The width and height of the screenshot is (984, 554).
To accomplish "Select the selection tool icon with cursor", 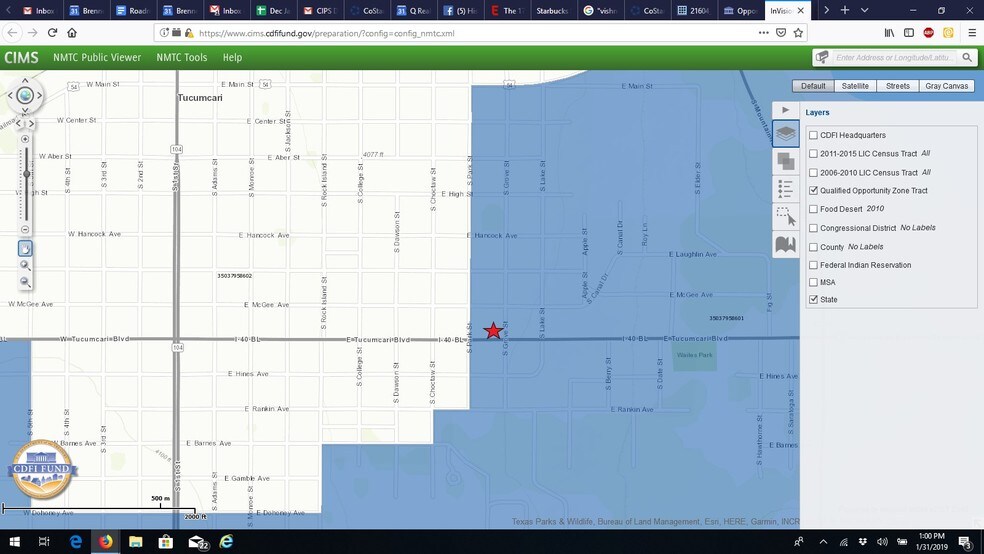I will coord(786,217).
